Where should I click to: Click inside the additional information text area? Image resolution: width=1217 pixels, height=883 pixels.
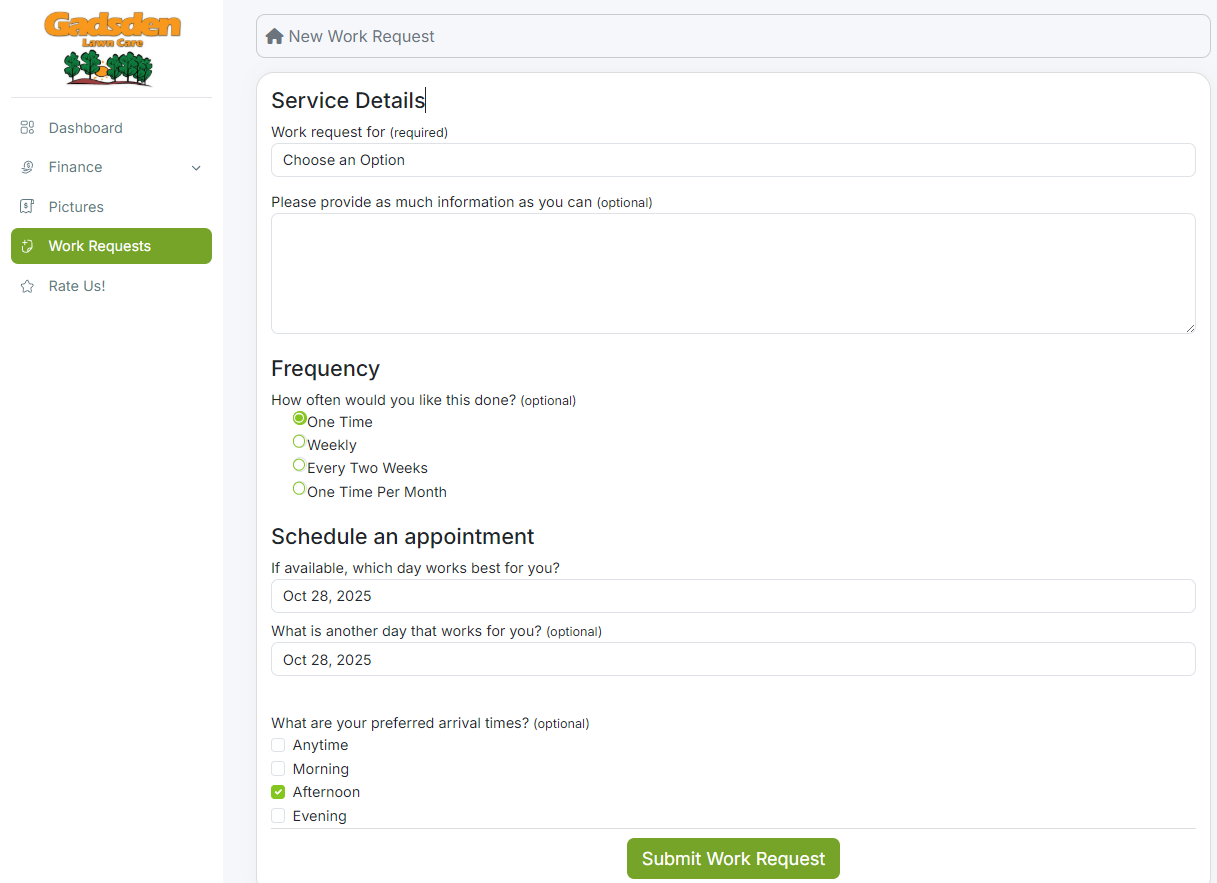tap(733, 272)
